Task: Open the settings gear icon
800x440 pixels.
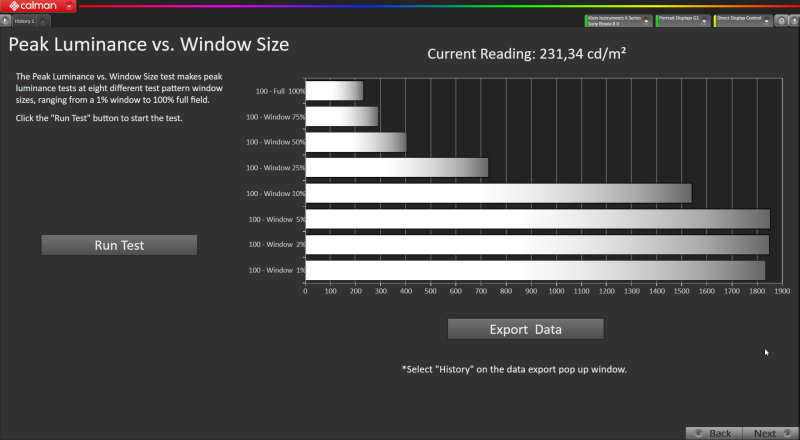Action: click(x=781, y=21)
